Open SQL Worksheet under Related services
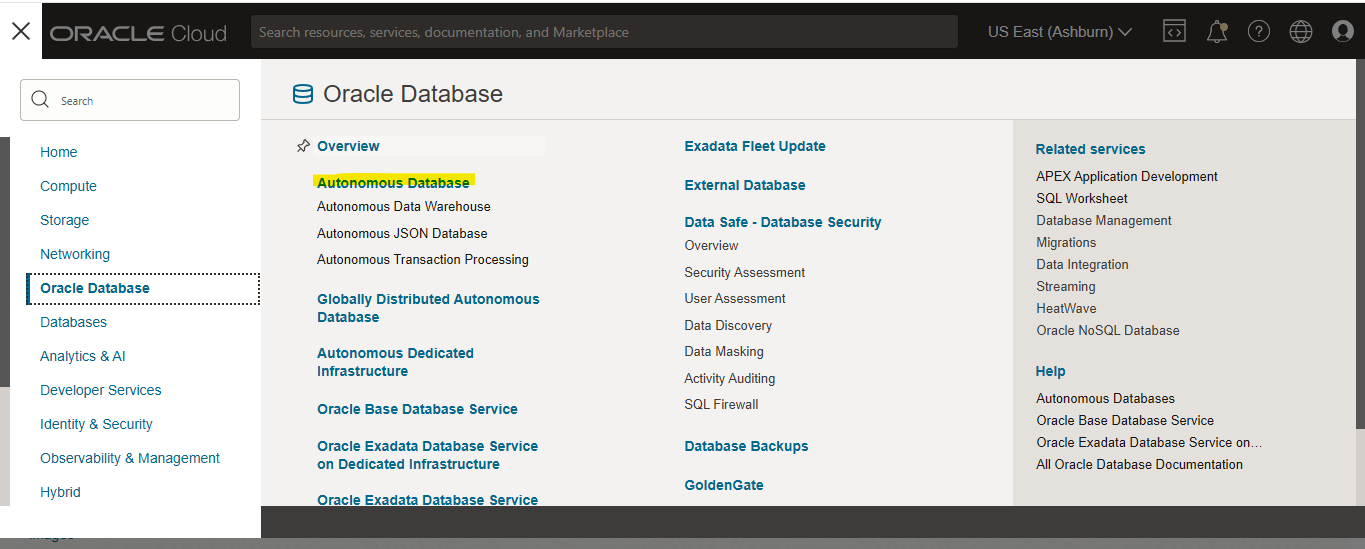The image size is (1365, 549). click(x=1082, y=198)
